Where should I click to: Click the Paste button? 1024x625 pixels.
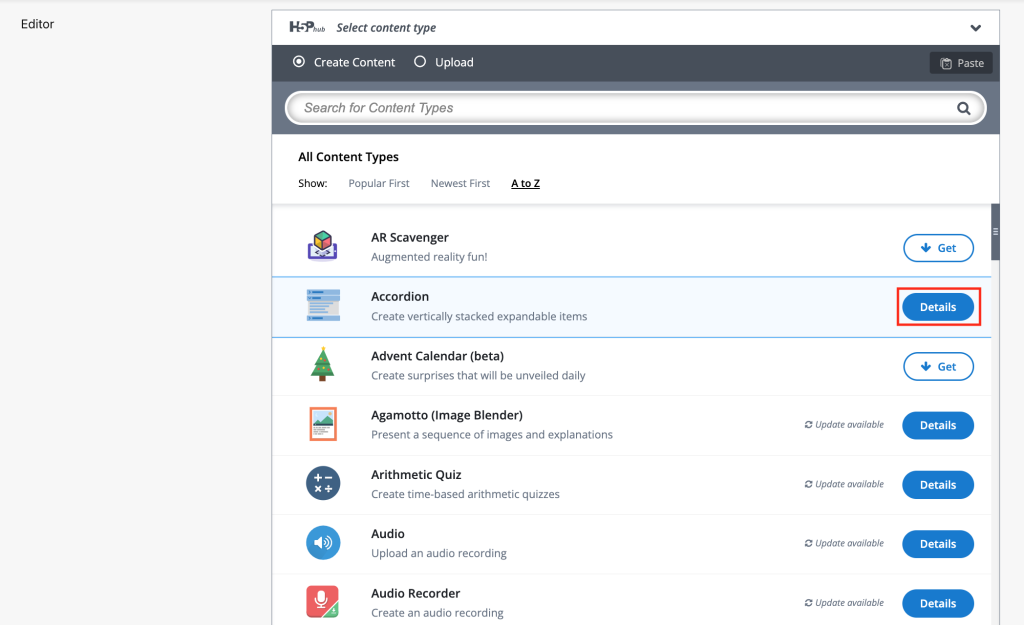coord(961,63)
